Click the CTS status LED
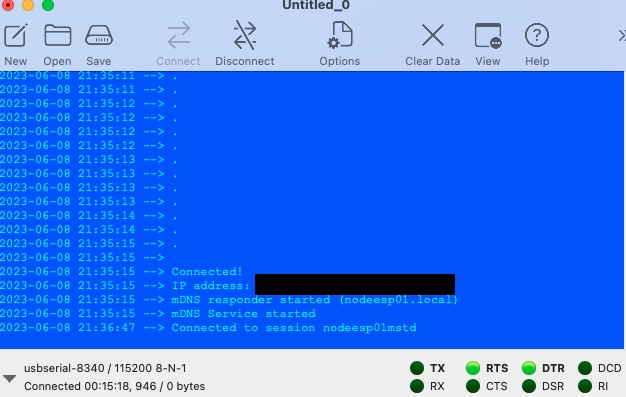Screen dimensions: 626x397 (473, 386)
